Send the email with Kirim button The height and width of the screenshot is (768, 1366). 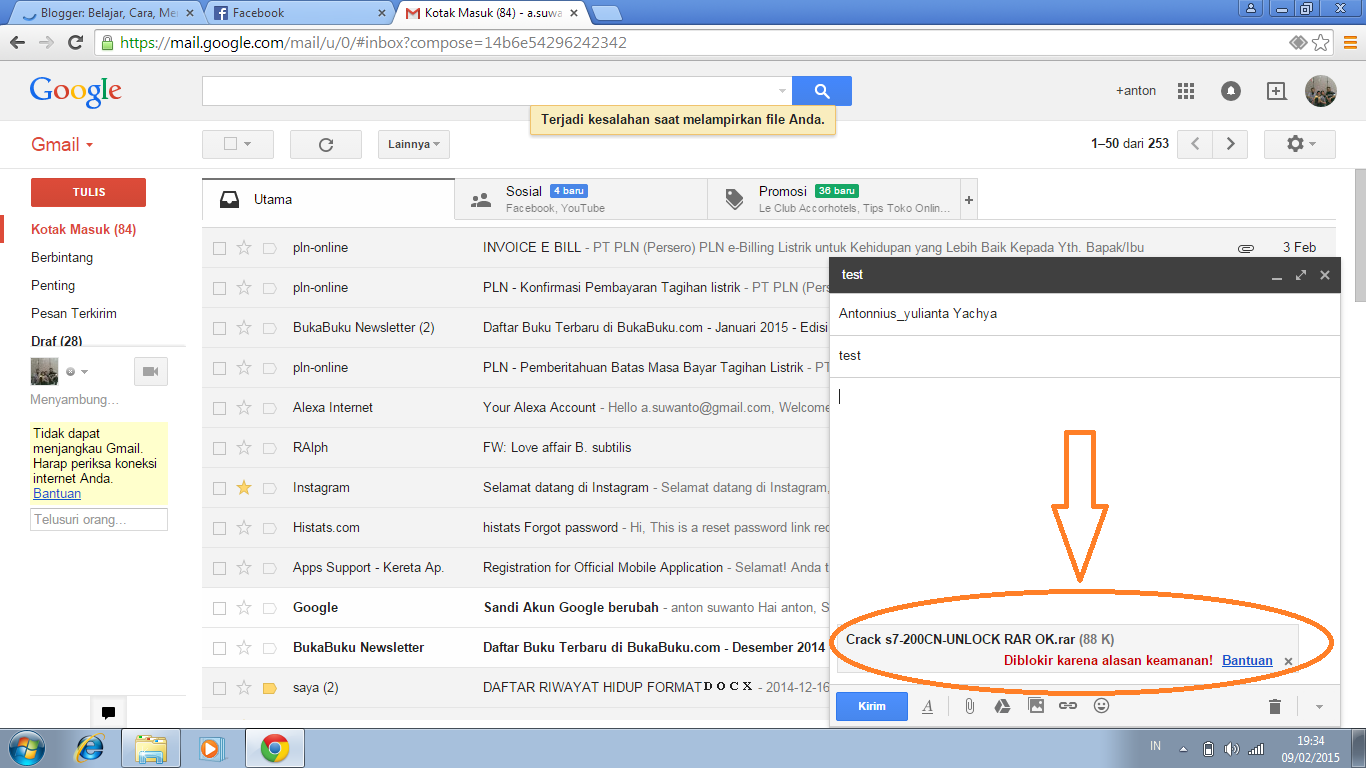click(870, 706)
